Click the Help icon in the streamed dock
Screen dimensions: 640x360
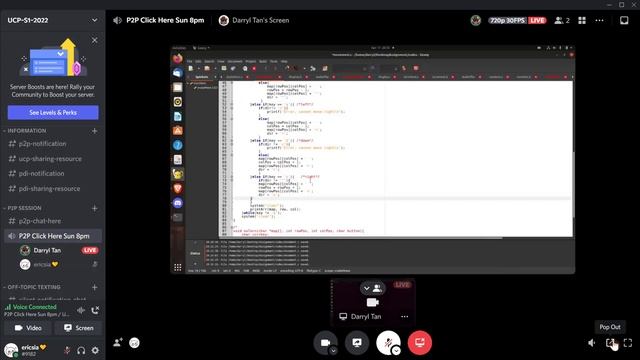178,145
